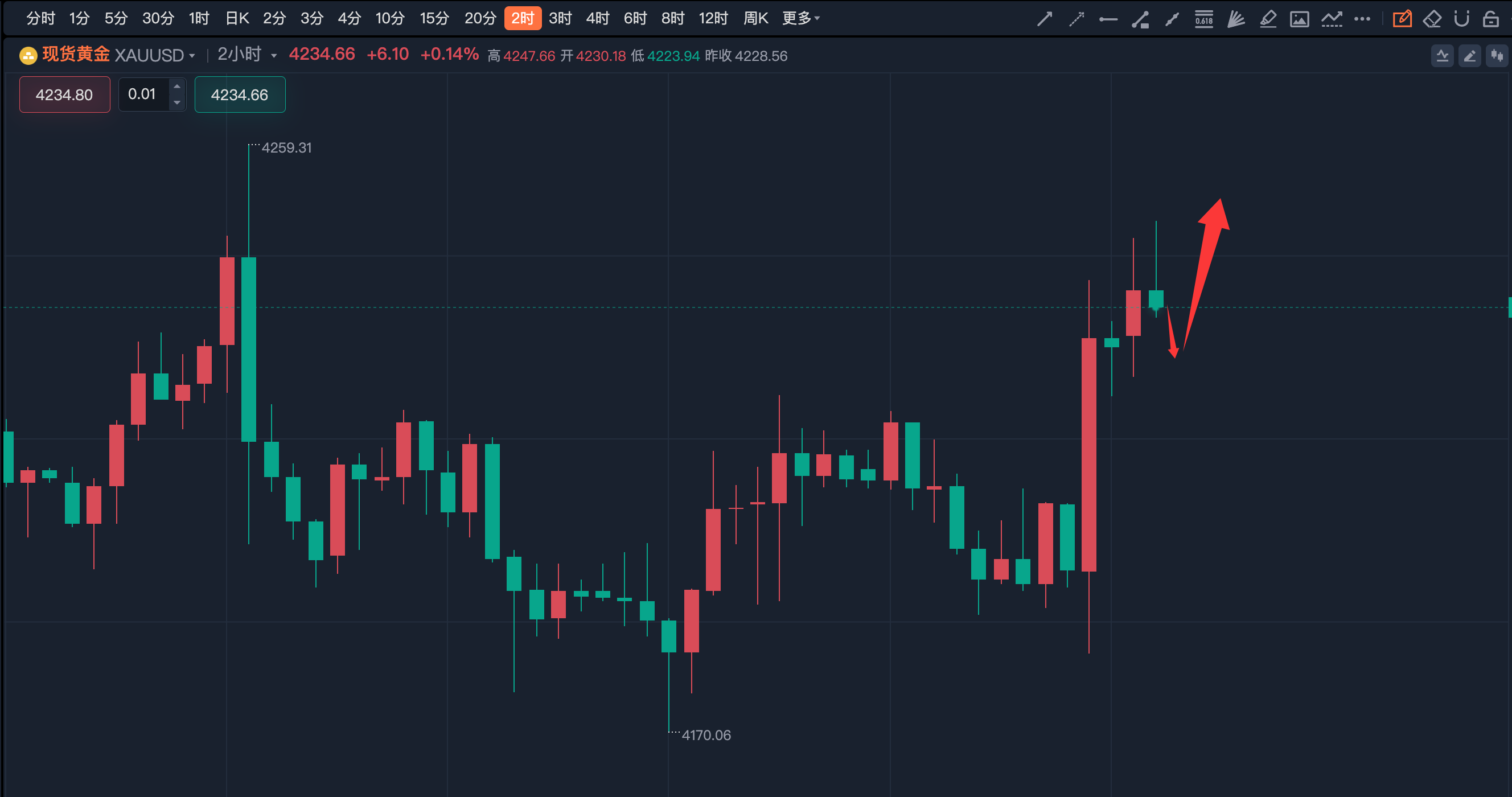Click the green 4234.66 buy price button
This screenshot has width=1512, height=797.
tap(240, 95)
